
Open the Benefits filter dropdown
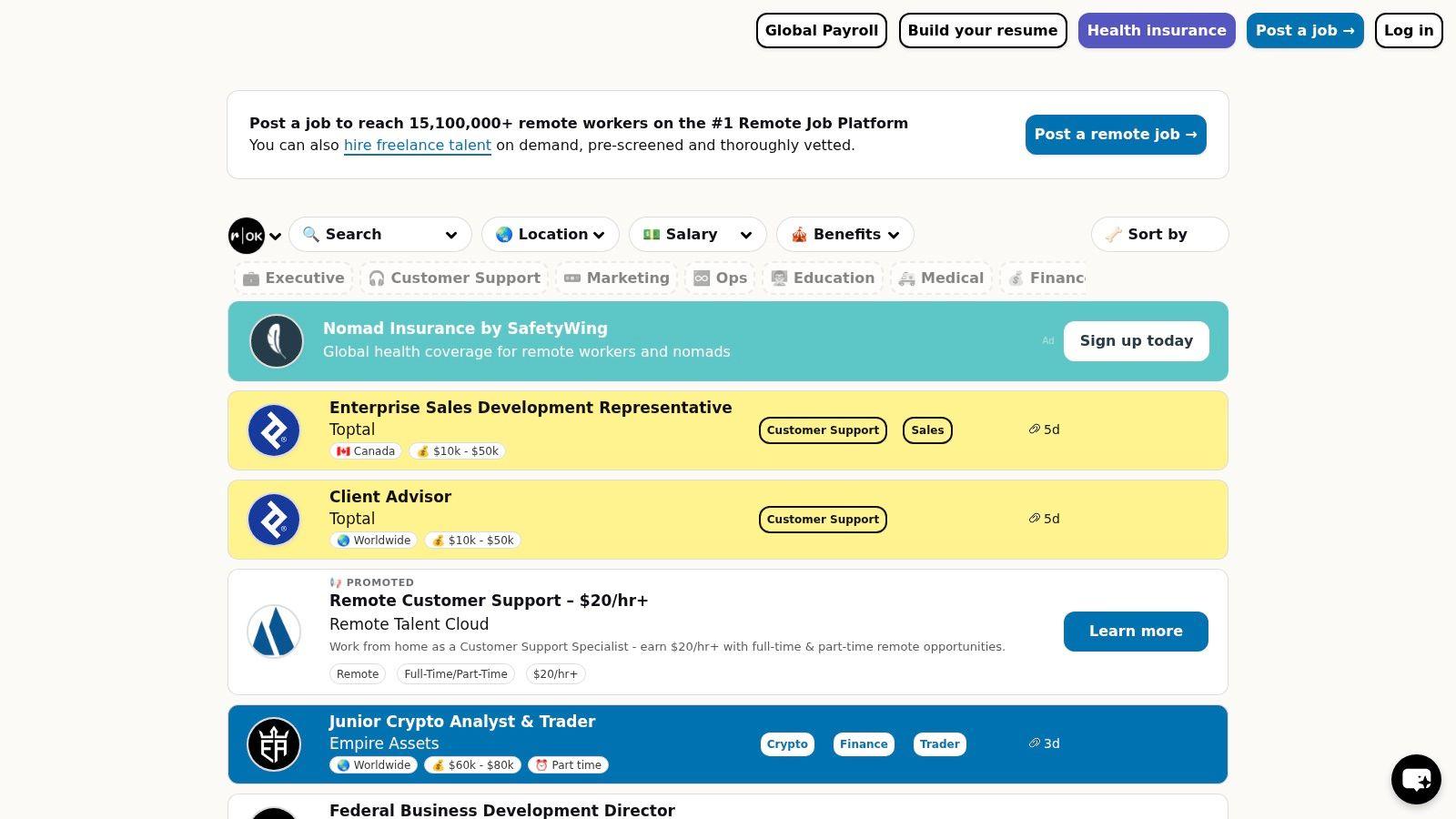click(845, 235)
